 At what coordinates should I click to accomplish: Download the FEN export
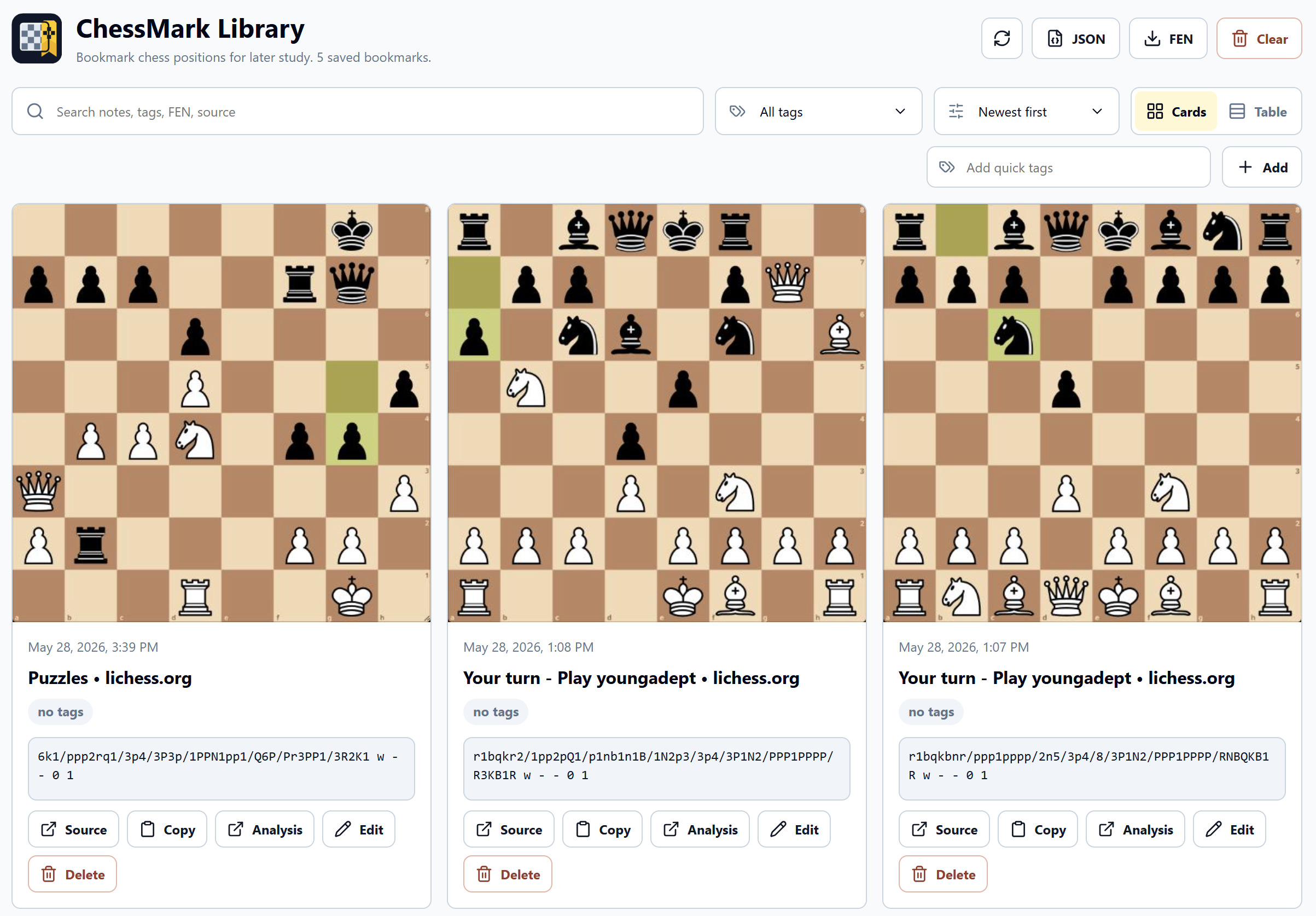click(x=1168, y=38)
